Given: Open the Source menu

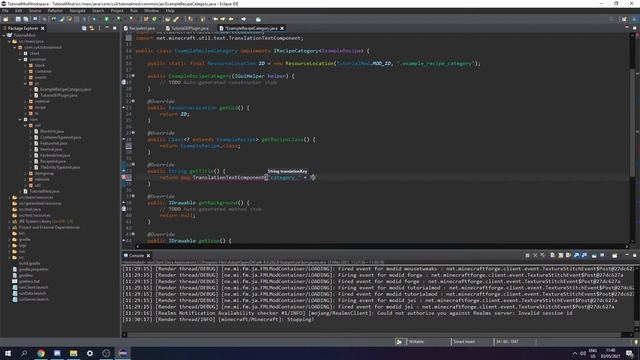Looking at the screenshot, I should click(x=35, y=11).
